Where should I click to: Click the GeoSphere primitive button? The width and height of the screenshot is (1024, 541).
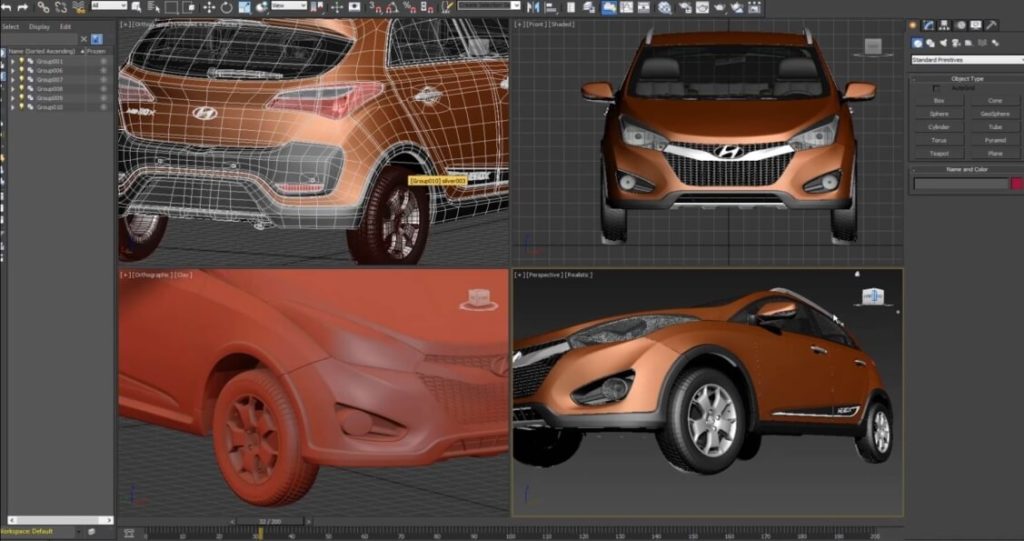click(x=995, y=114)
